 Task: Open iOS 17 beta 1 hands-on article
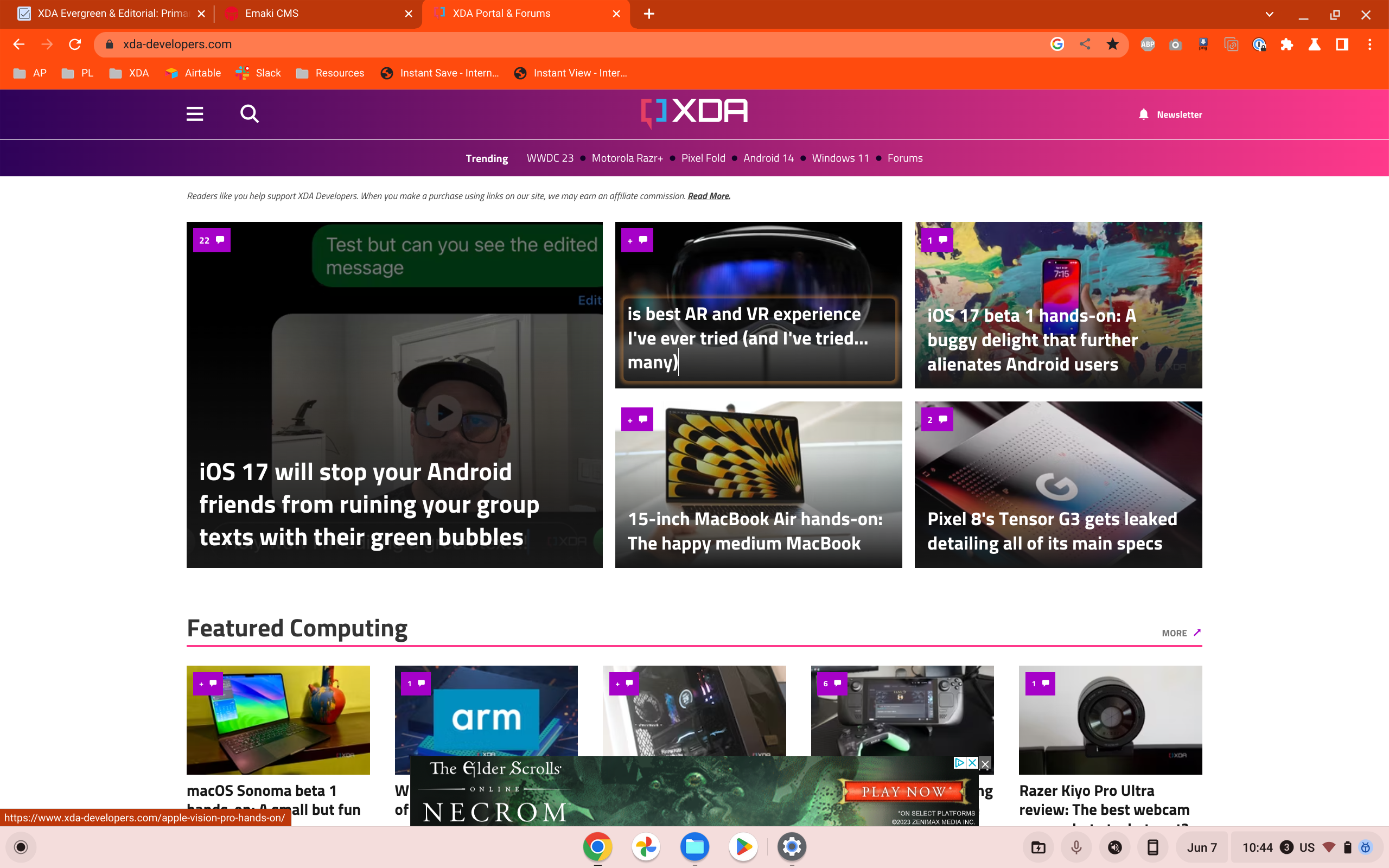coord(1032,340)
